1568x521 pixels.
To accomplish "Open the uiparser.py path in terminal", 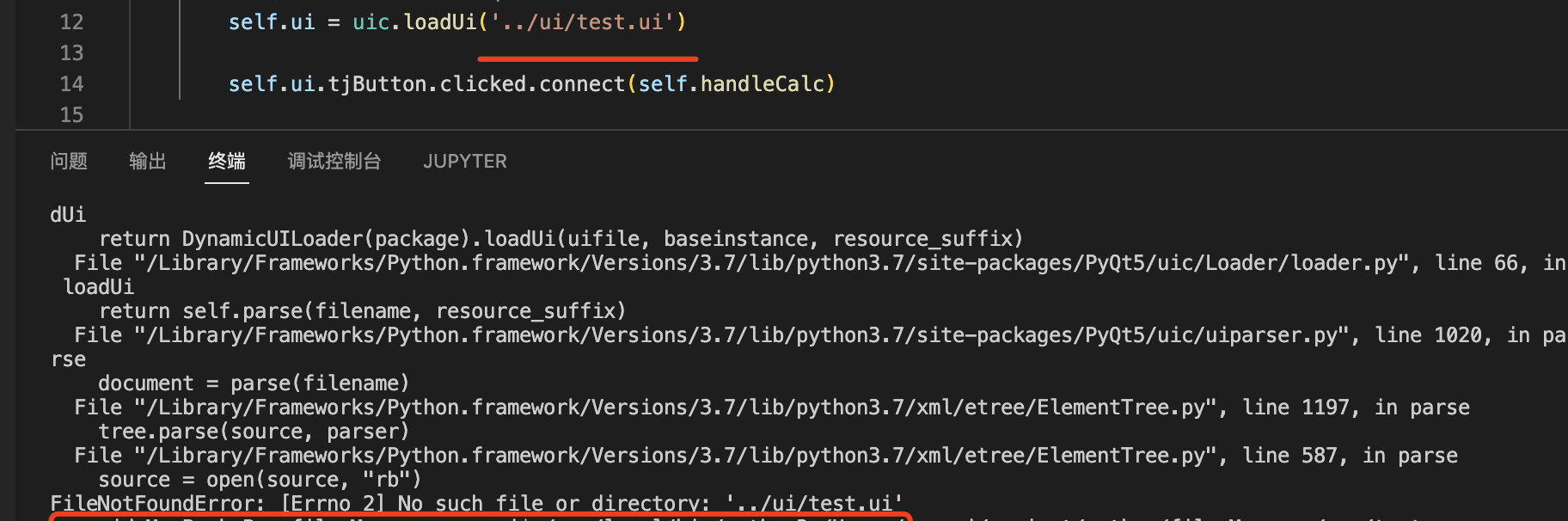I will [x=744, y=335].
